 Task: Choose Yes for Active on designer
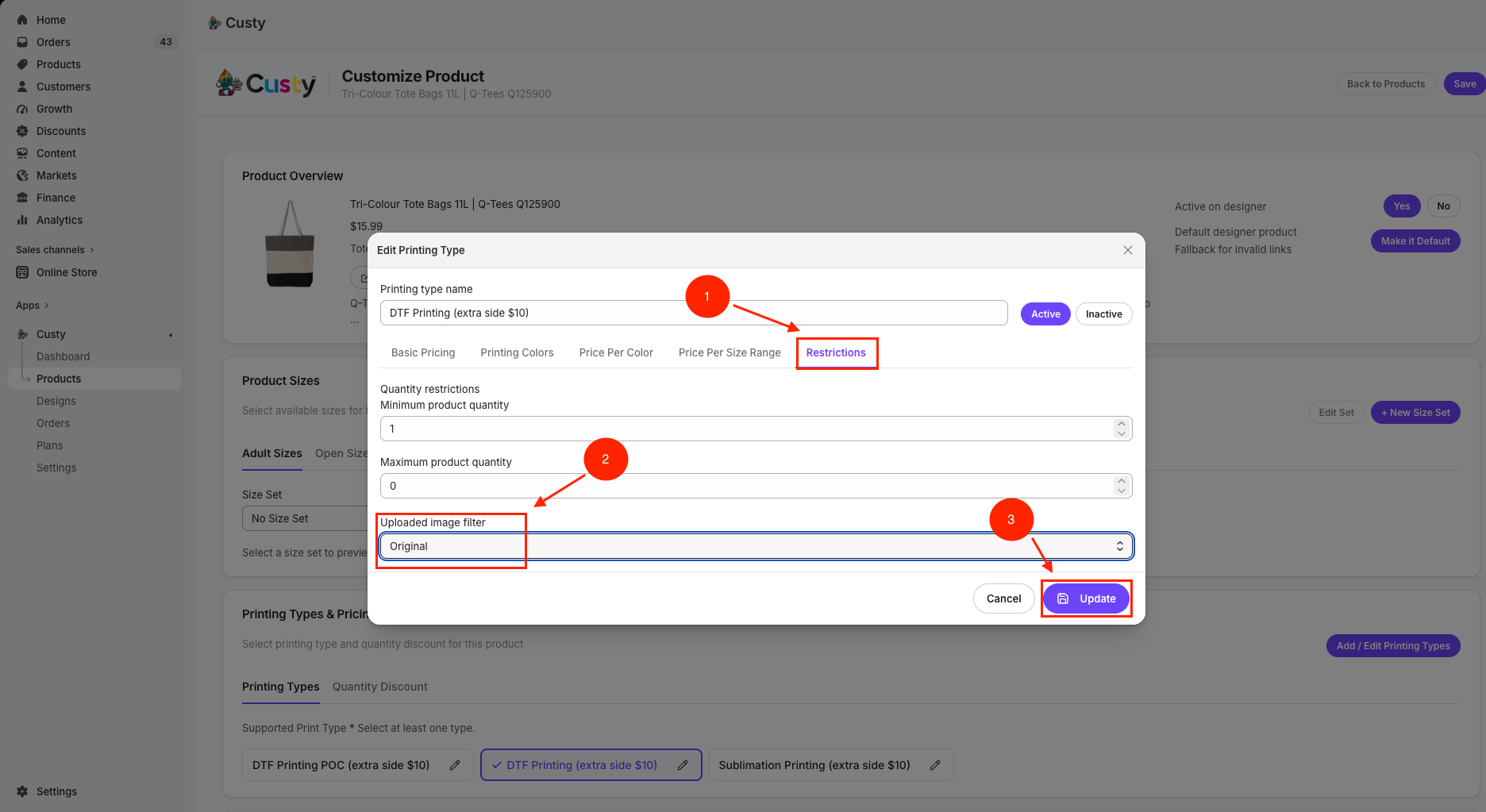[x=1402, y=206]
